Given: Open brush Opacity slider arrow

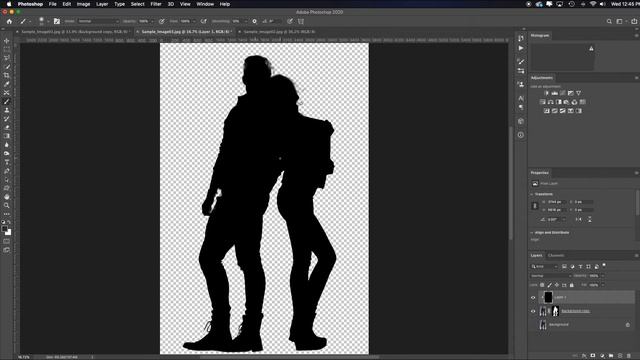Looking at the screenshot, I should pos(153,21).
